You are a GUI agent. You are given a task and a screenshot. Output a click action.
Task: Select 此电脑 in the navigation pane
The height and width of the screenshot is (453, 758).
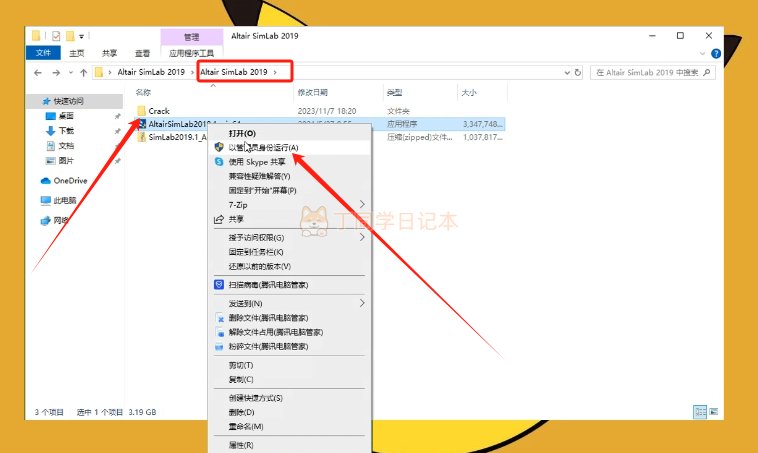(66, 200)
